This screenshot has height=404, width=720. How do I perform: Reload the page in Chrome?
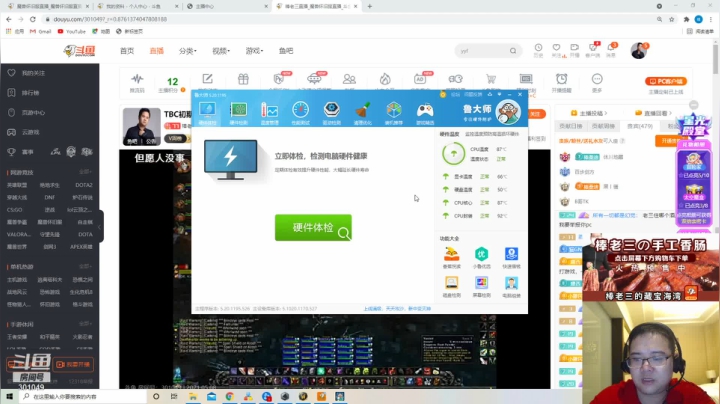[x=33, y=19]
